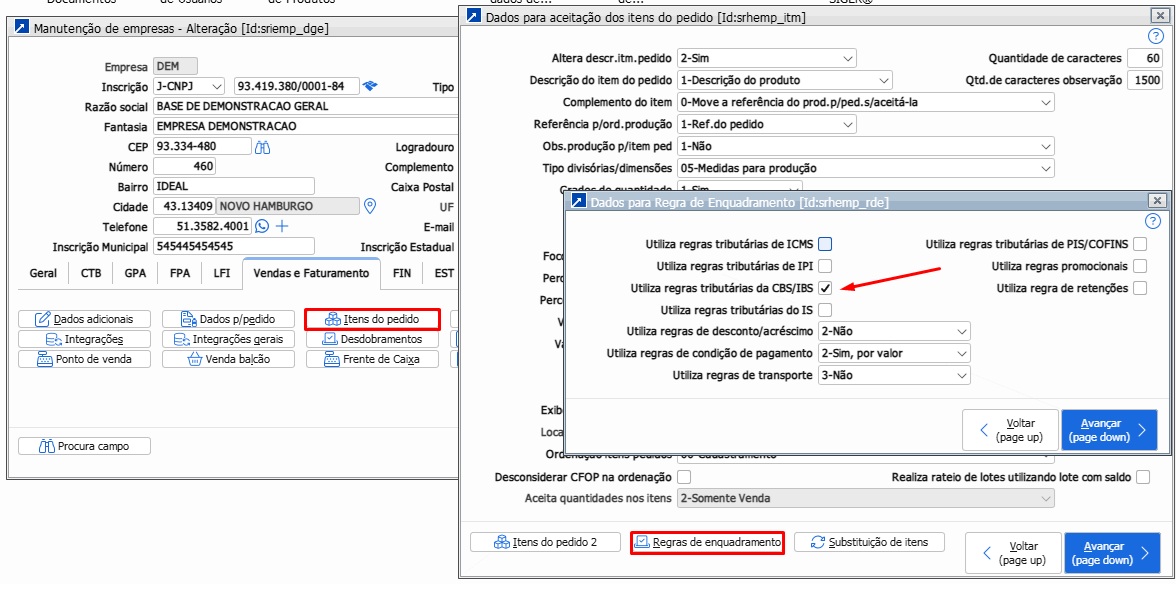Switch to the CTB tab
1176x596 pixels.
coord(91,274)
